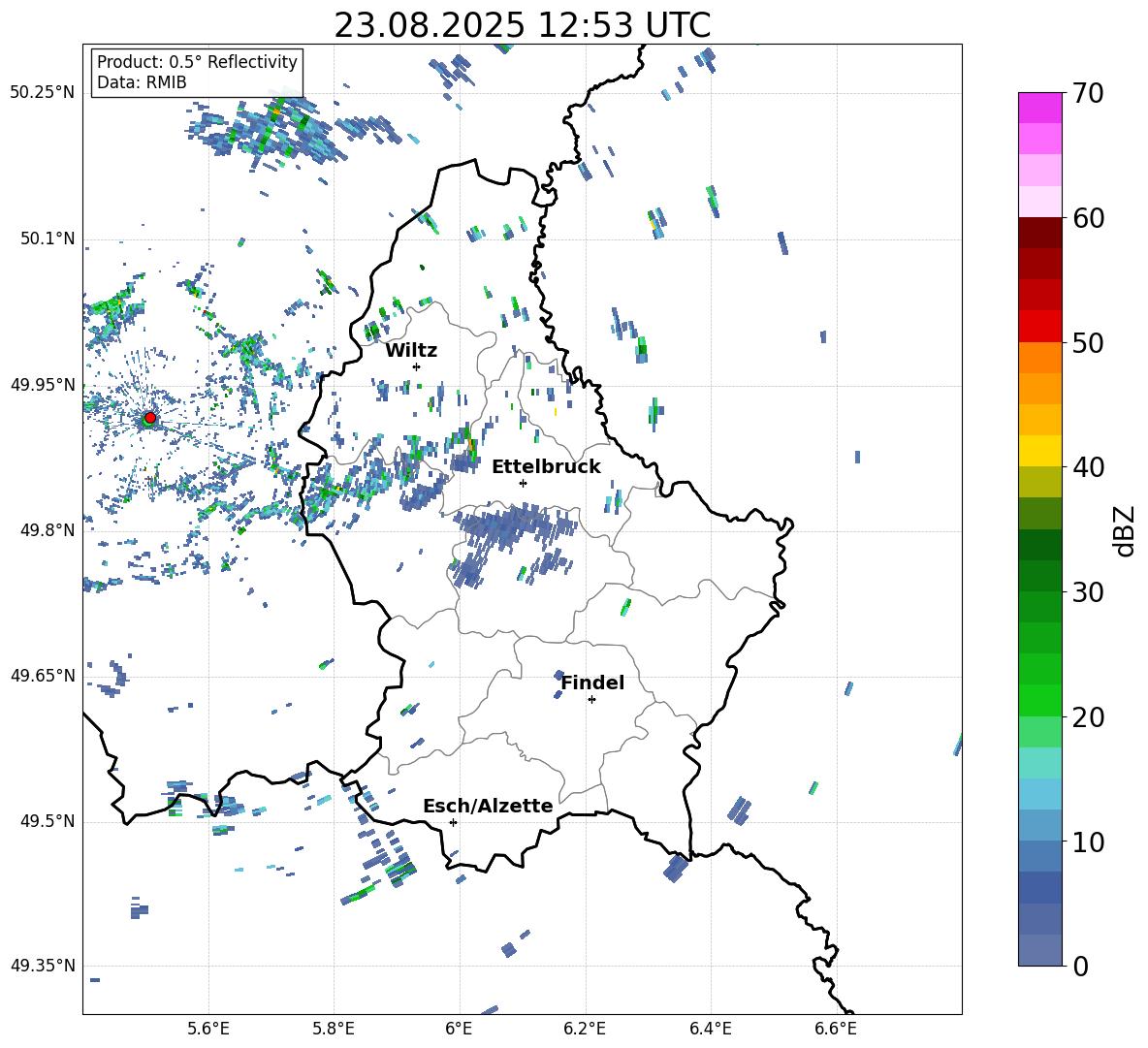Click the Findel city label
Image resolution: width=1148 pixels, height=1048 pixels.
click(592, 683)
